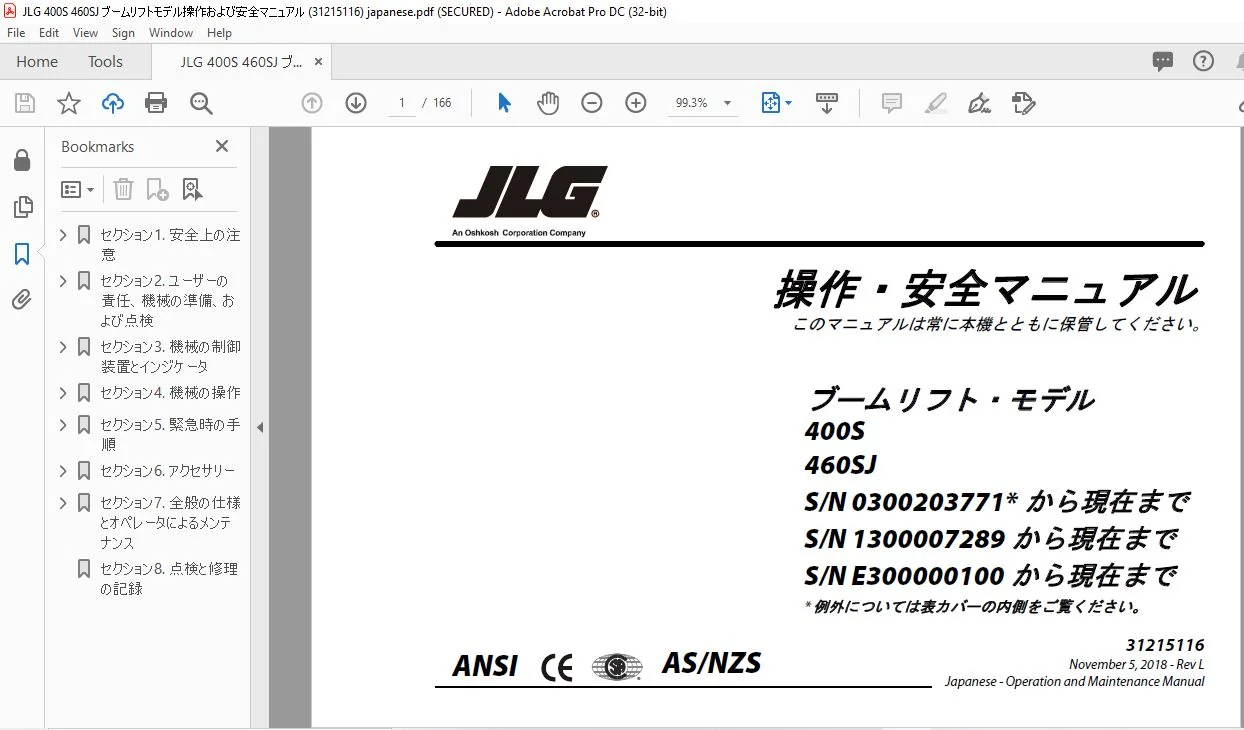Click the document number 31215116 text
The image size is (1244, 730).
pos(1164,645)
